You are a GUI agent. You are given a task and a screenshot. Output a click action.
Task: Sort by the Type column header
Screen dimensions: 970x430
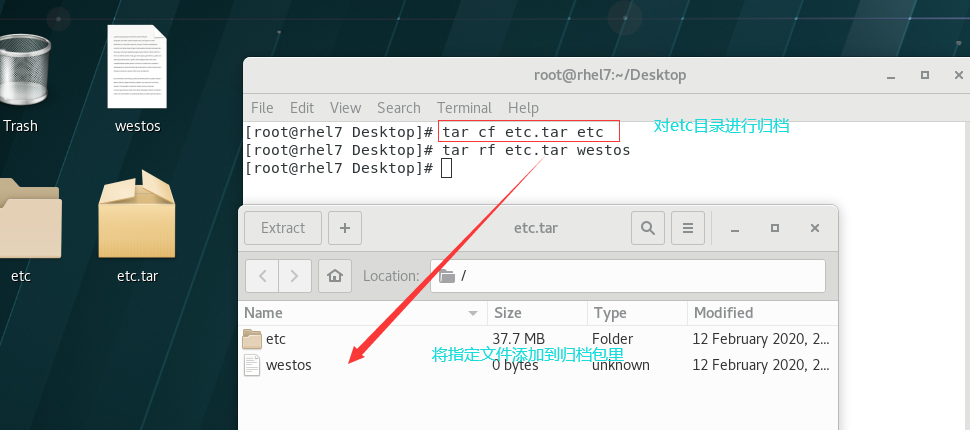tap(637, 313)
